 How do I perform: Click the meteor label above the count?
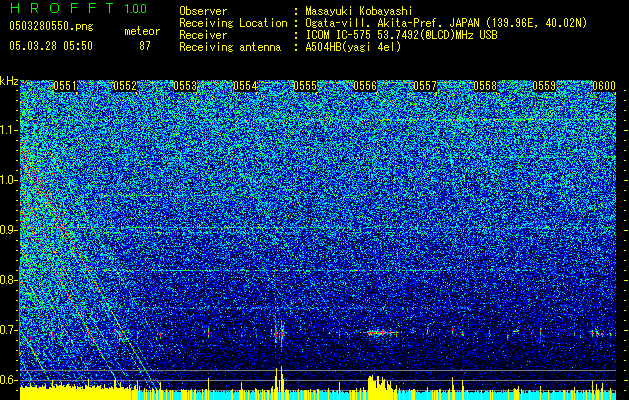click(142, 31)
